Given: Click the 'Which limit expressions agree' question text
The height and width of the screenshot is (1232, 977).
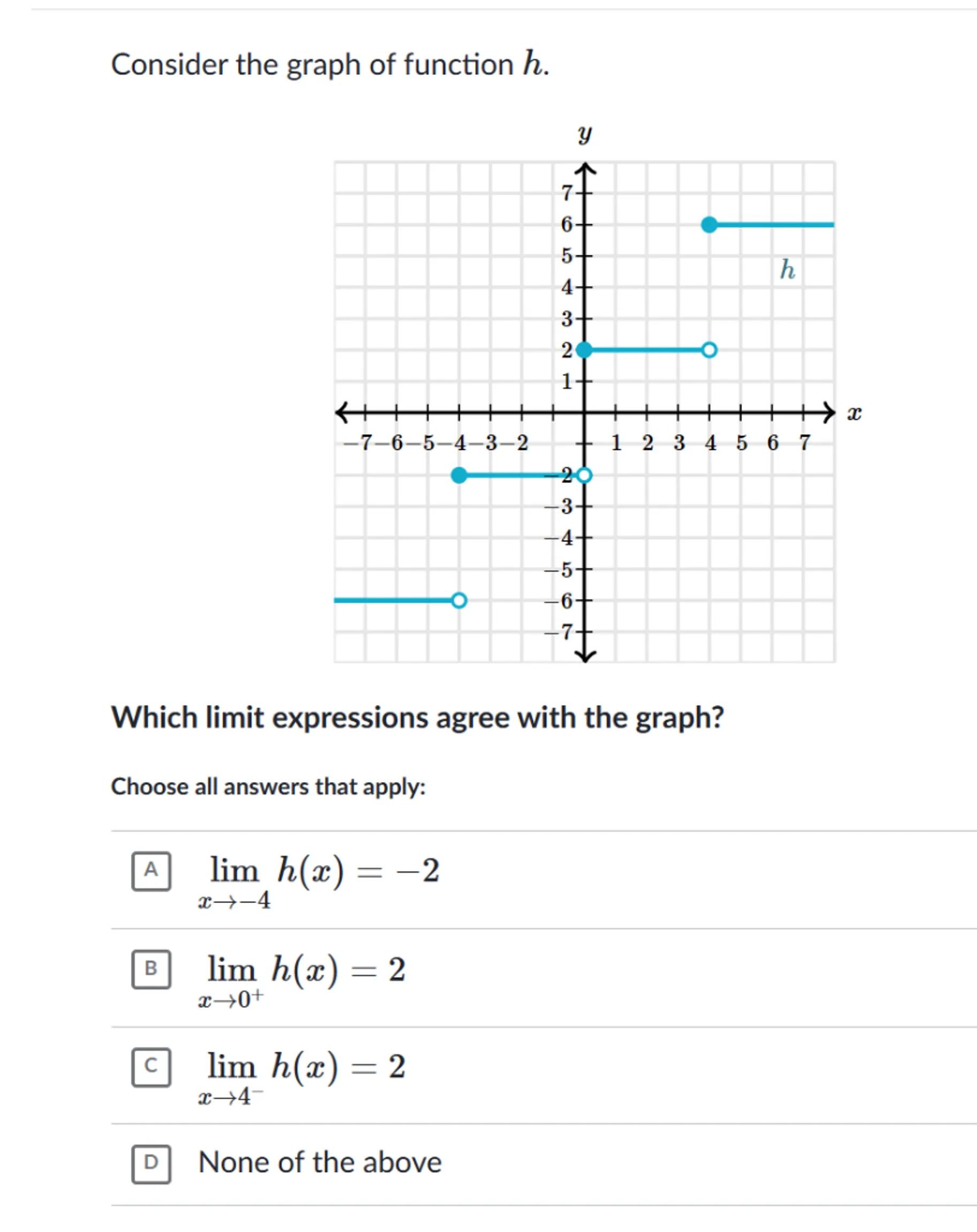Looking at the screenshot, I should 417,717.
